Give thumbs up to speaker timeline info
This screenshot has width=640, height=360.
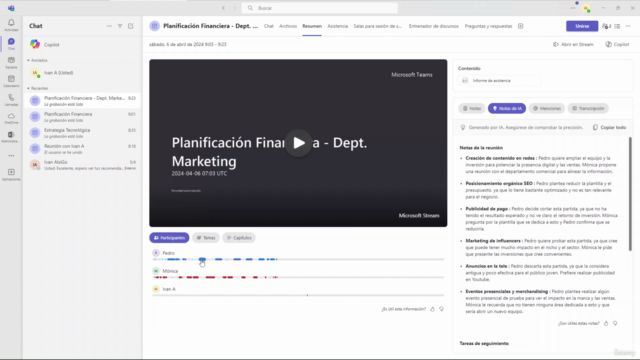coord(432,309)
